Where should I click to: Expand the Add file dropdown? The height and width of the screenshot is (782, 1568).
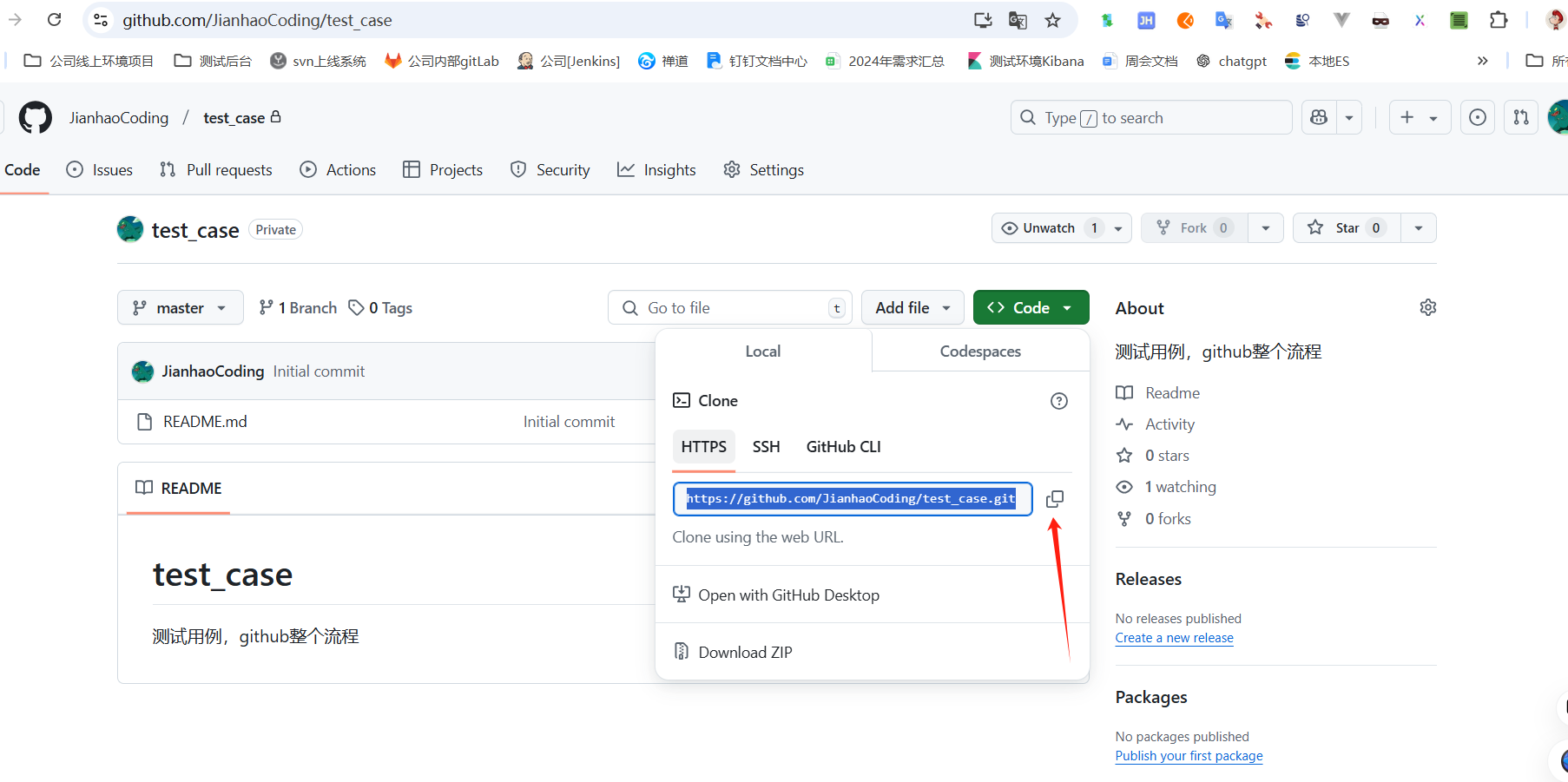(x=912, y=308)
